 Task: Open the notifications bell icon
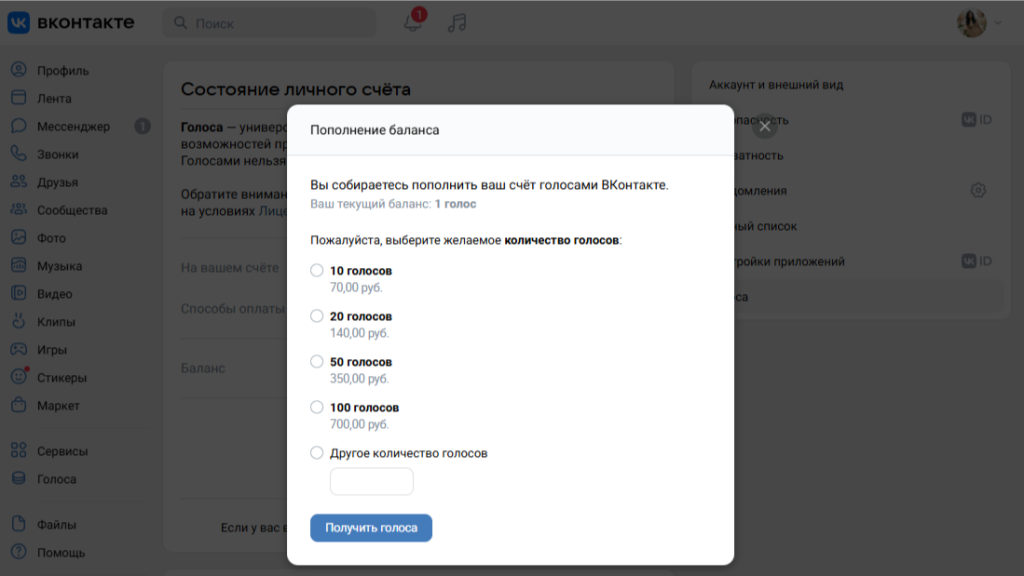point(413,23)
